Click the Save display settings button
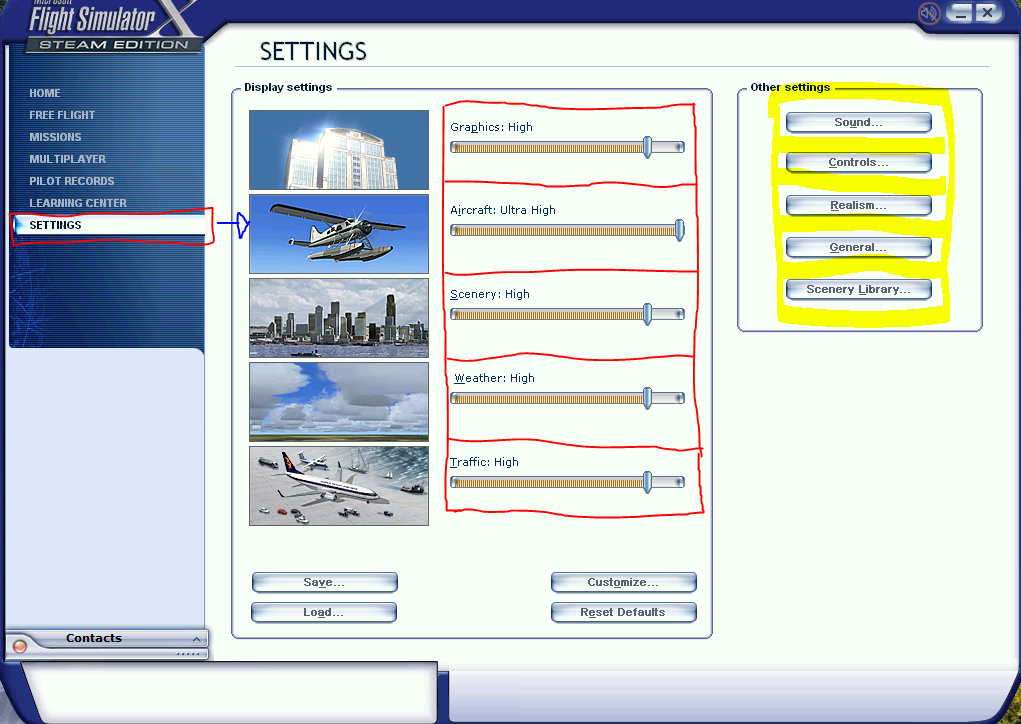This screenshot has width=1021, height=724. pyautogui.click(x=324, y=582)
